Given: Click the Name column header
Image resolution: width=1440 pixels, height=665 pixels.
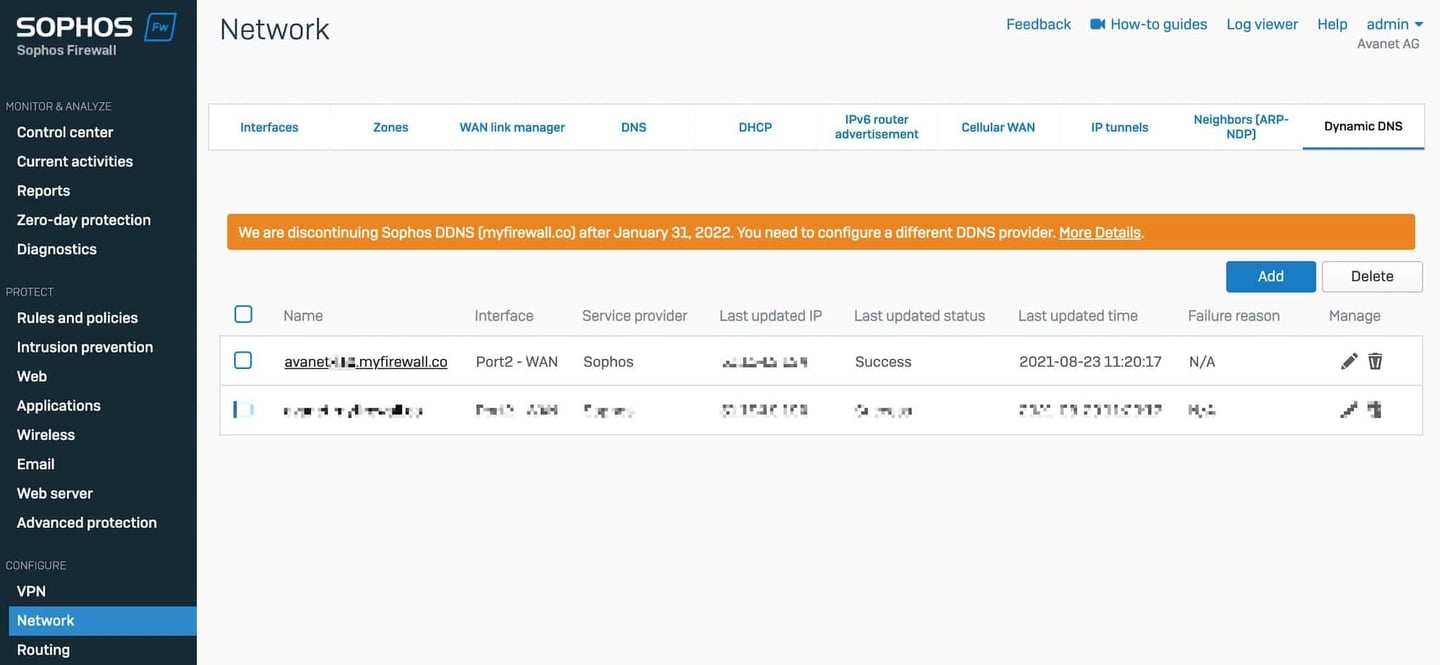Looking at the screenshot, I should (x=303, y=316).
